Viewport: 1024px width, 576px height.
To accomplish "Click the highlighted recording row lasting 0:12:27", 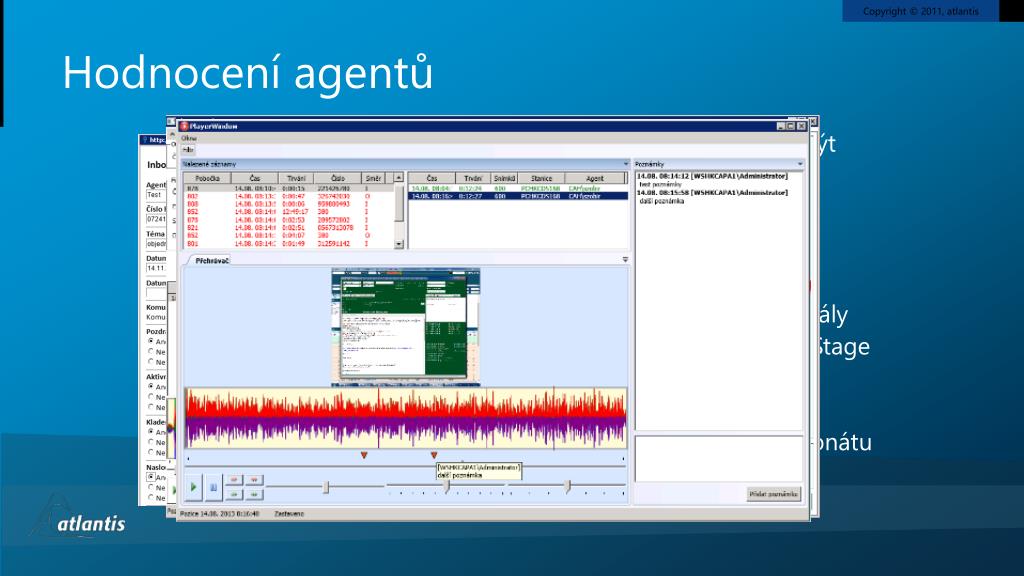I will (517, 196).
